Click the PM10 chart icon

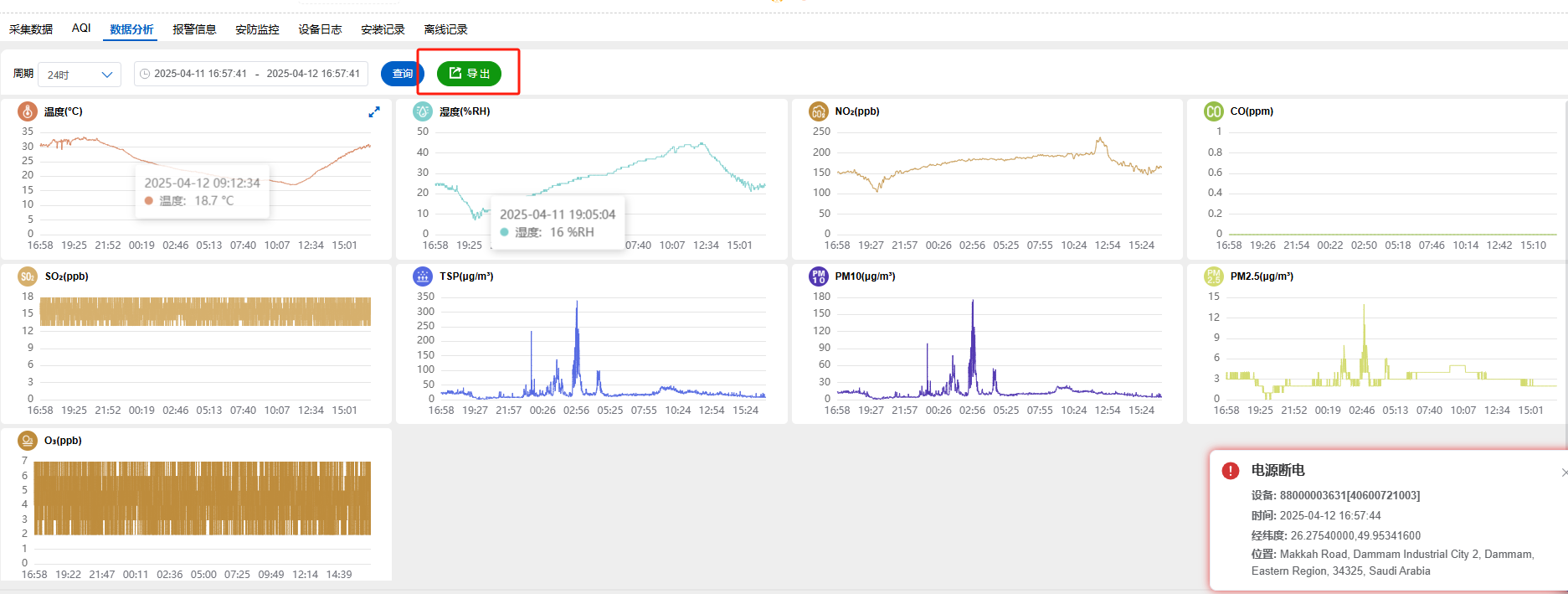818,276
